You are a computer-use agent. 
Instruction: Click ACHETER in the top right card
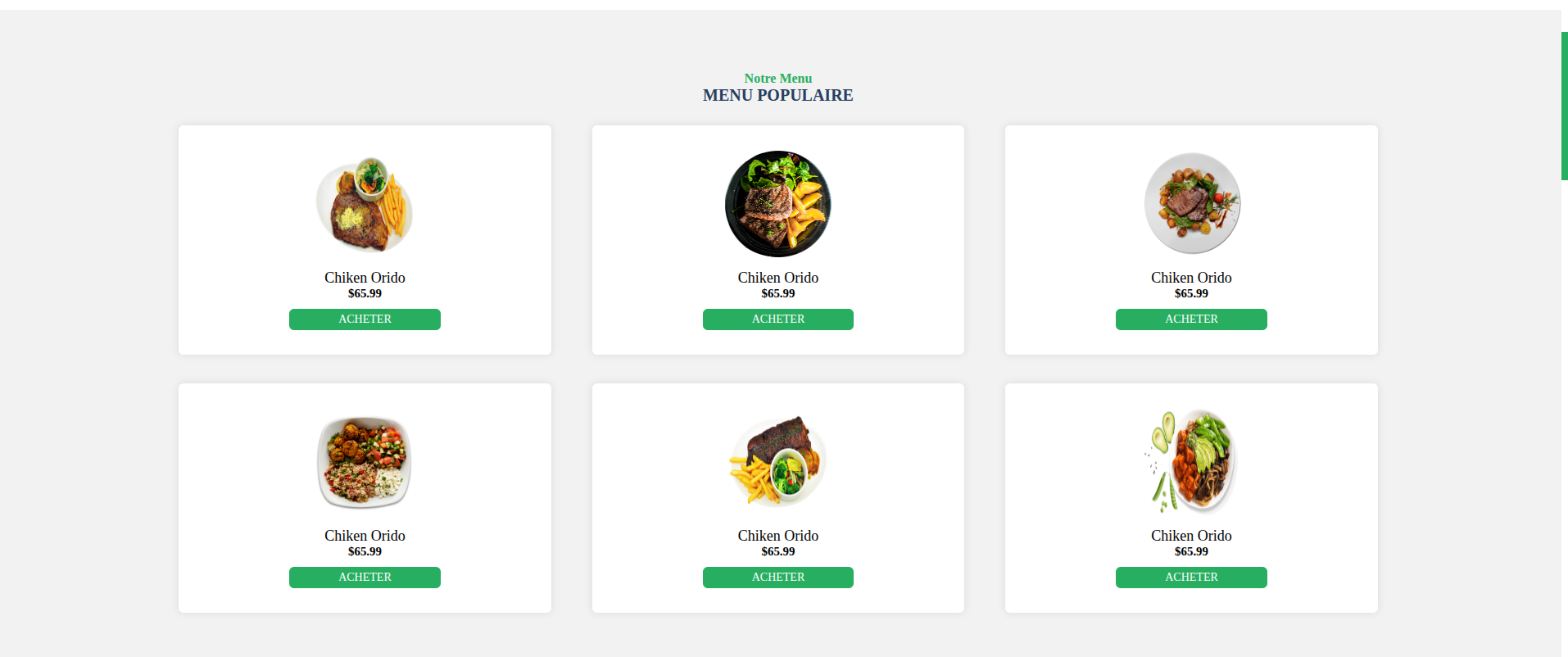[1191, 319]
